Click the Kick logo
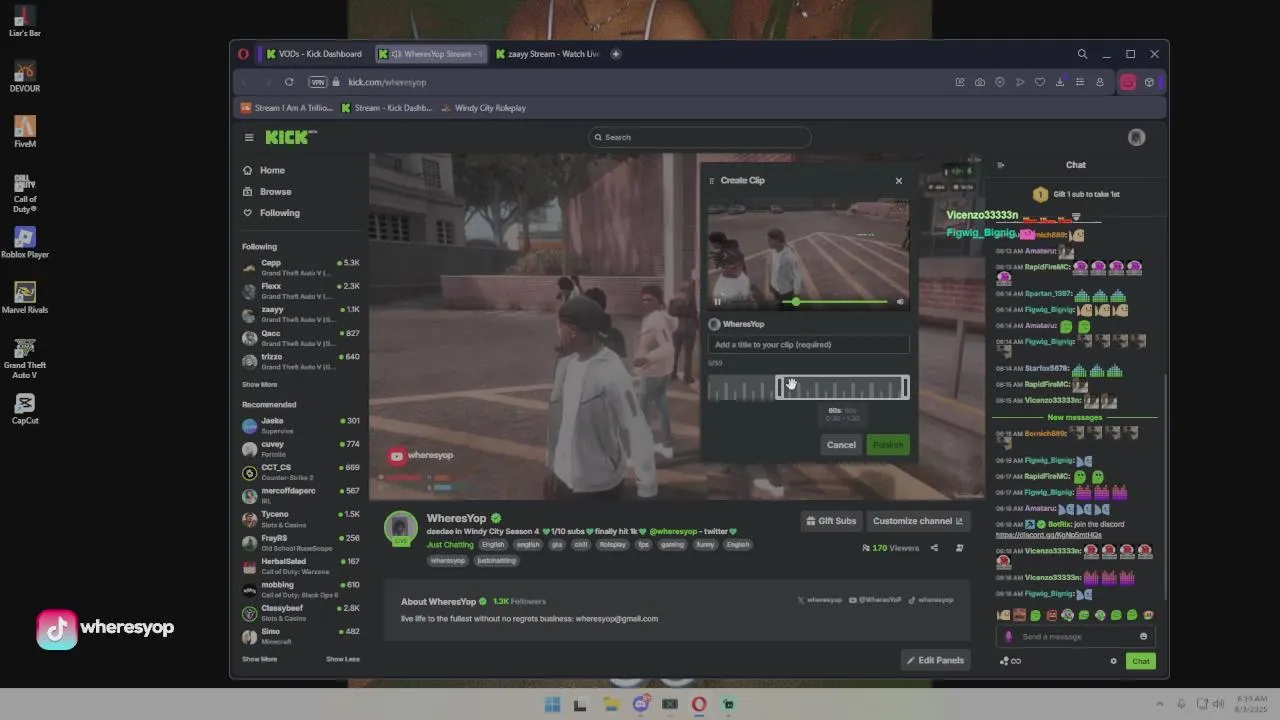This screenshot has height=720, width=1280. (x=290, y=137)
